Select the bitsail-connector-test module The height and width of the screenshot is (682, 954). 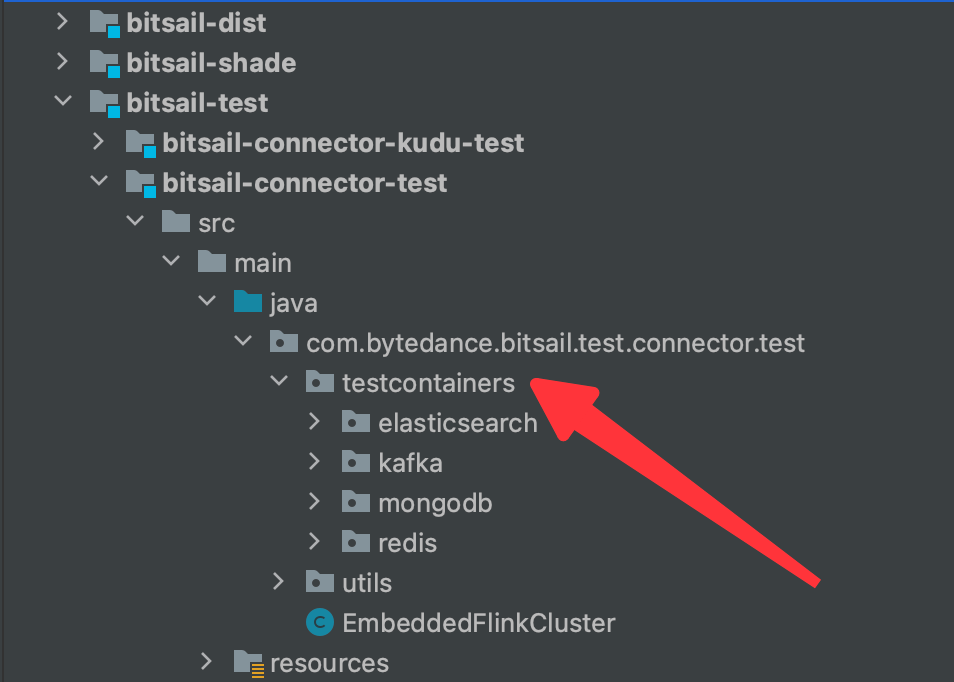[304, 183]
